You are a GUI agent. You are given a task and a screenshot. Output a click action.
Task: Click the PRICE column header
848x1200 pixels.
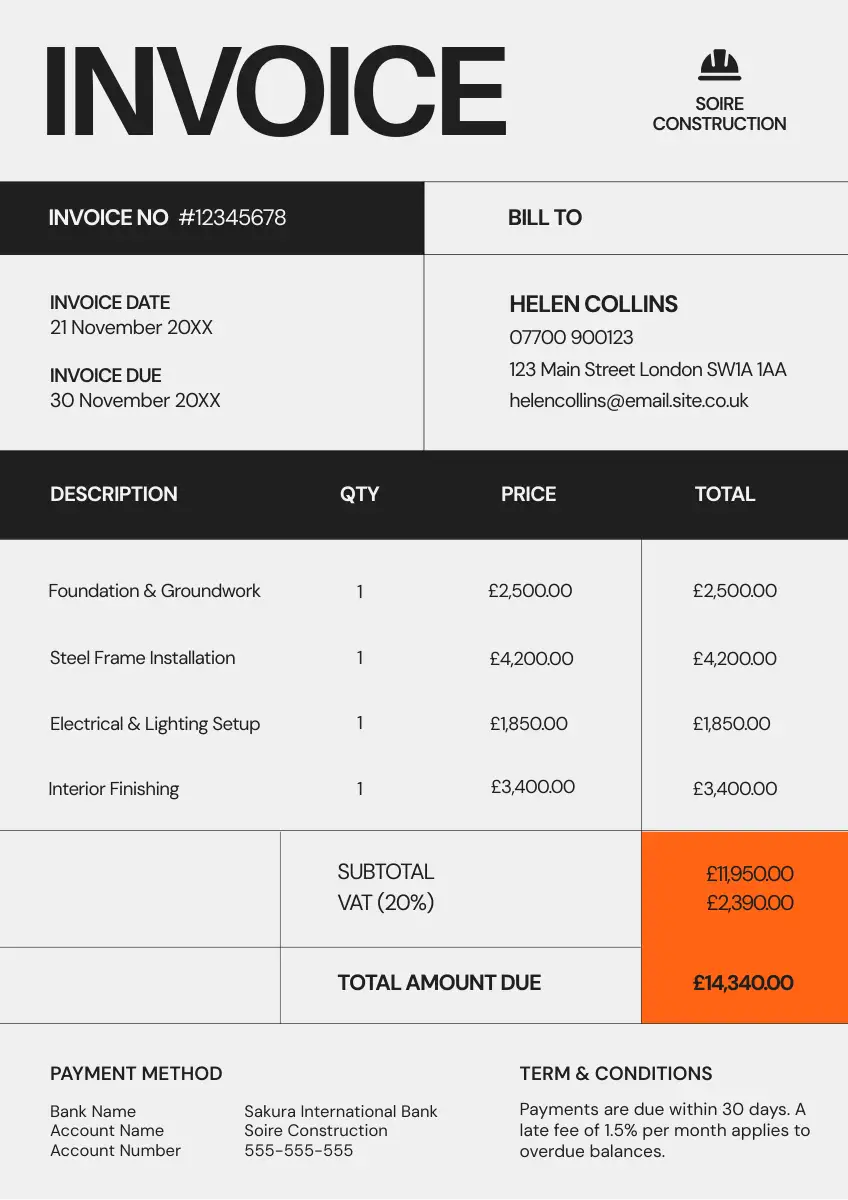tap(528, 494)
